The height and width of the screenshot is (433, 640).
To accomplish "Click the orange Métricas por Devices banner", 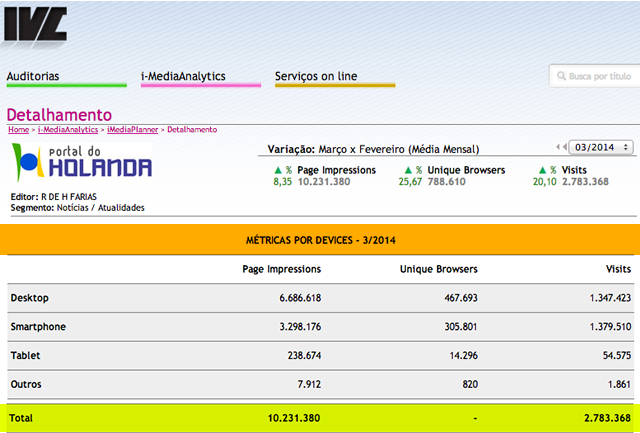I will point(320,241).
